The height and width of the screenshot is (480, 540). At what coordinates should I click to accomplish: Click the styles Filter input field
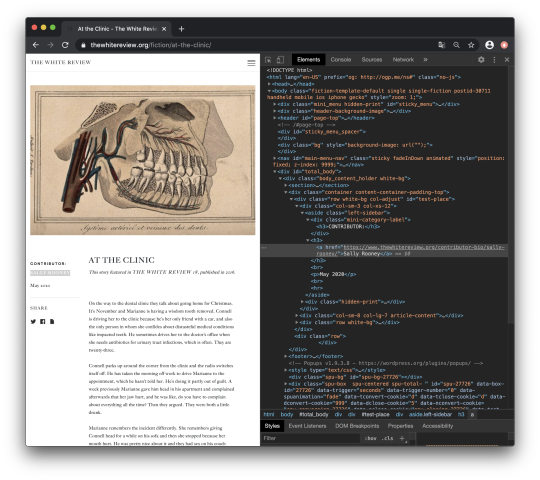point(311,438)
